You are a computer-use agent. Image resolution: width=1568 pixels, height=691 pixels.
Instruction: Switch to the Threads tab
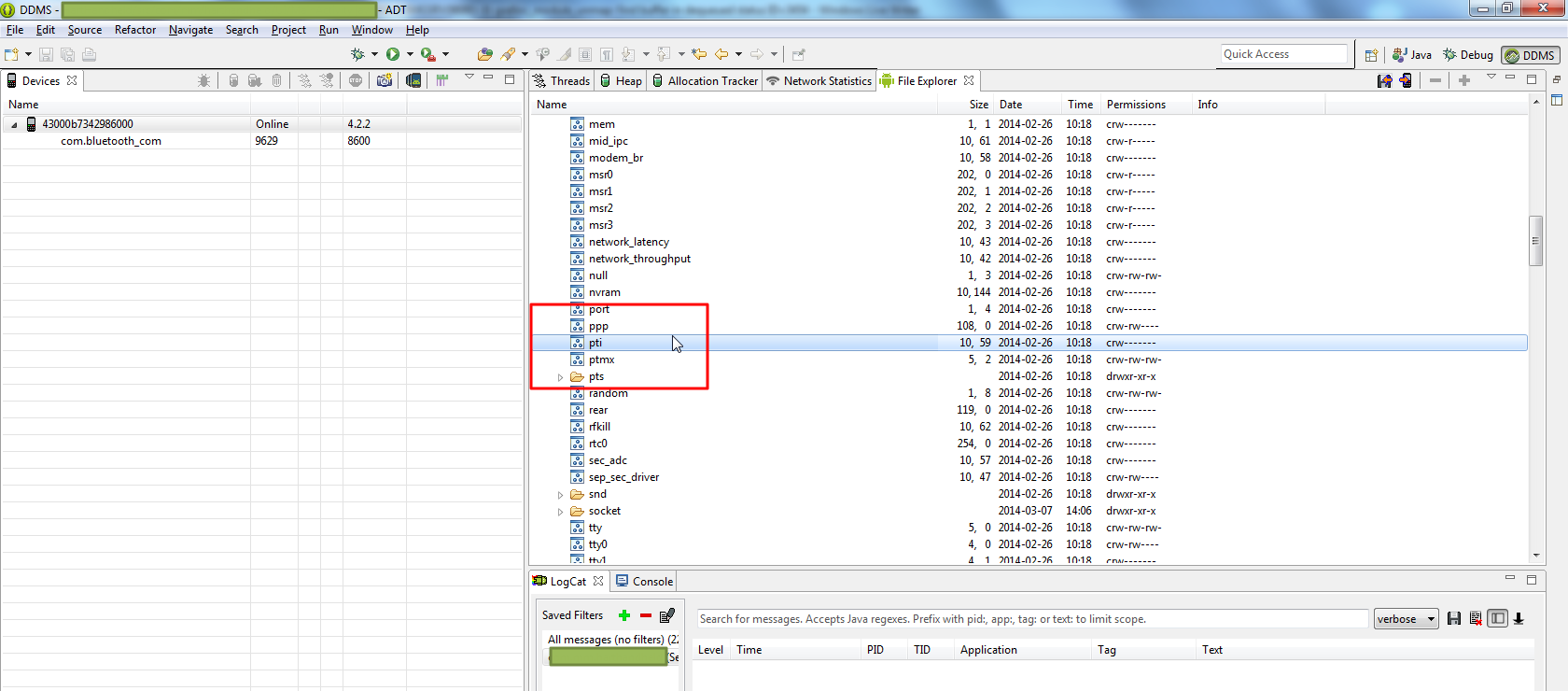point(562,81)
